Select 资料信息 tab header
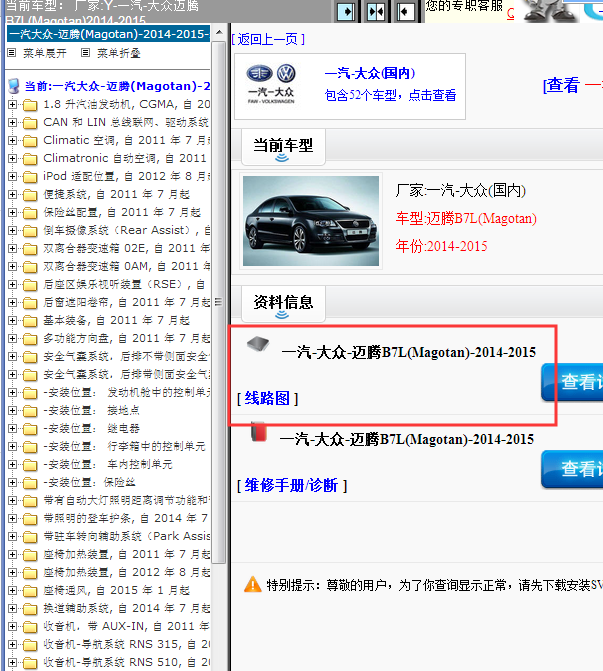This screenshot has height=671, width=603. coord(283,303)
